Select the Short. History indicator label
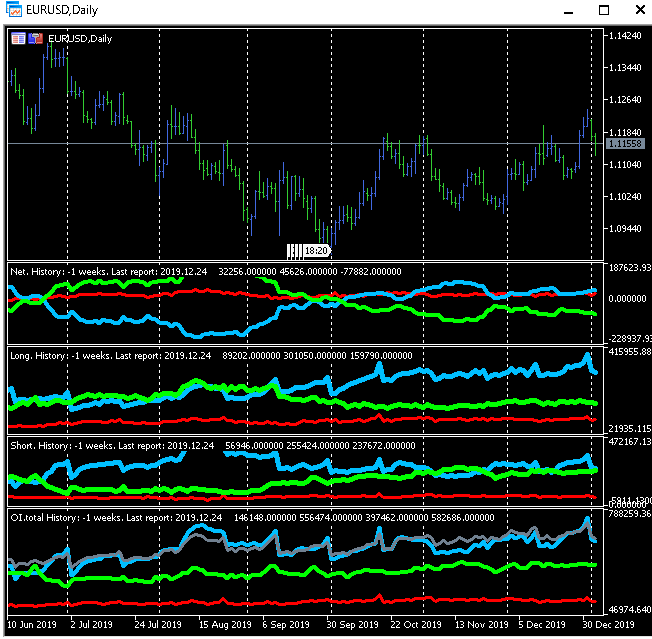 [112, 446]
